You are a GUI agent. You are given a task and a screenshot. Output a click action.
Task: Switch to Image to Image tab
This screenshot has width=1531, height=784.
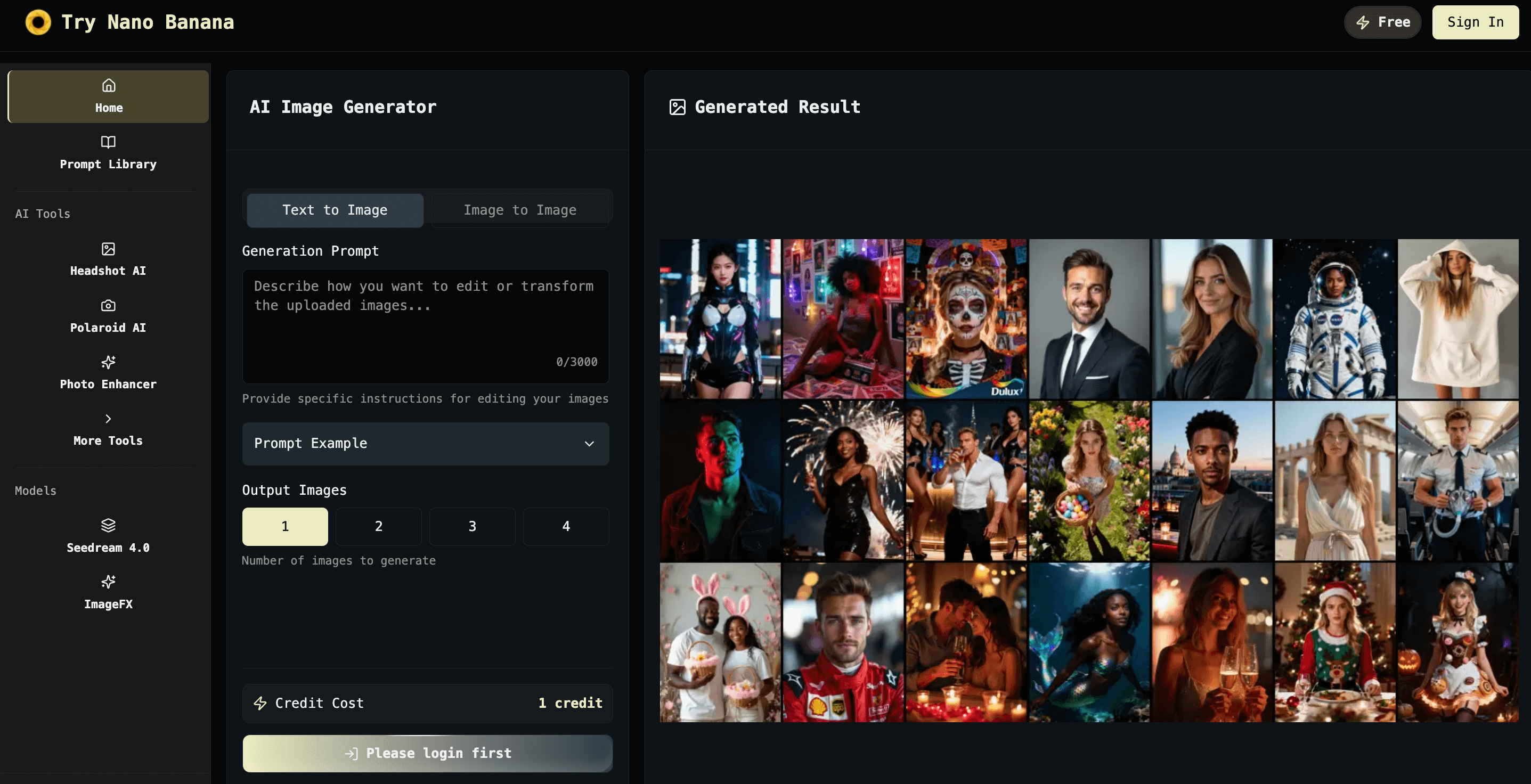coord(519,210)
